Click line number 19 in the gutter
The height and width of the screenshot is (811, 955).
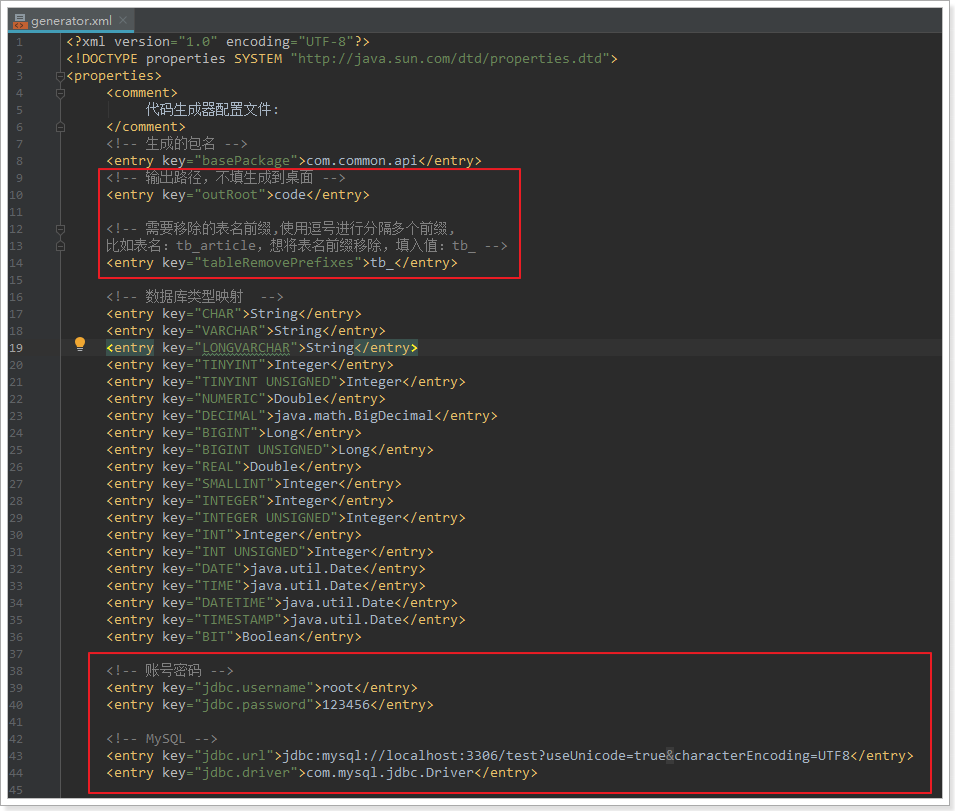16,348
